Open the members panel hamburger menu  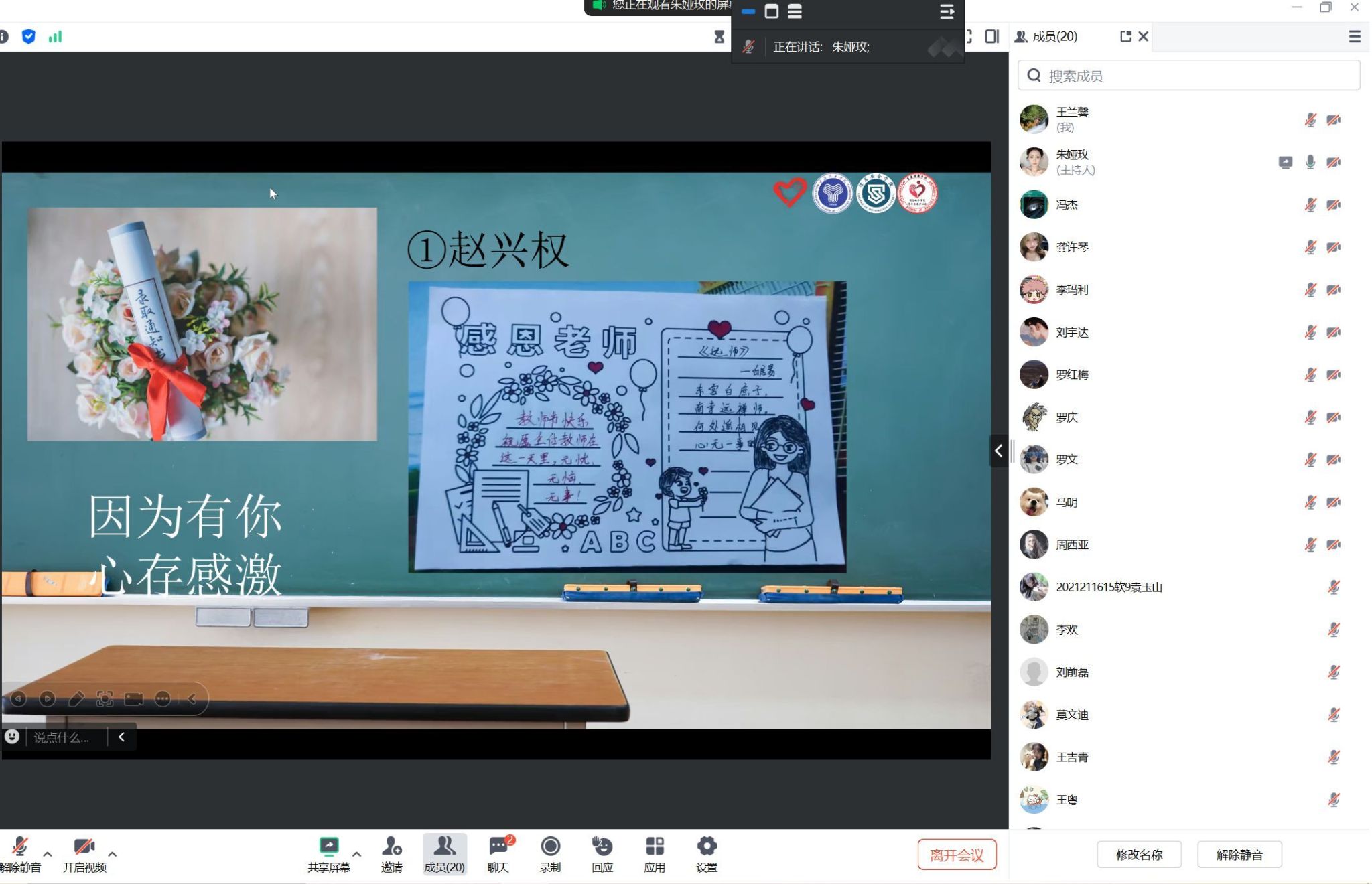point(1354,37)
